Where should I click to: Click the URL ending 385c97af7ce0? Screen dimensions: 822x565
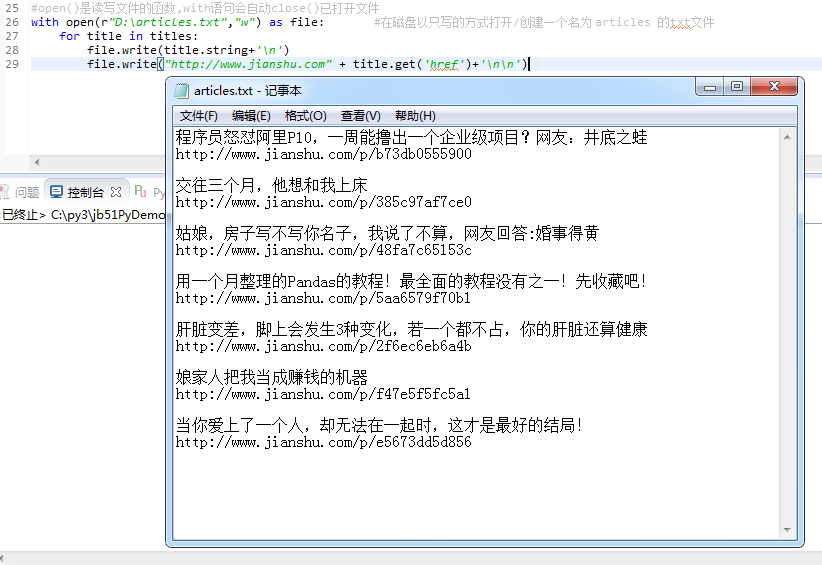(x=323, y=202)
